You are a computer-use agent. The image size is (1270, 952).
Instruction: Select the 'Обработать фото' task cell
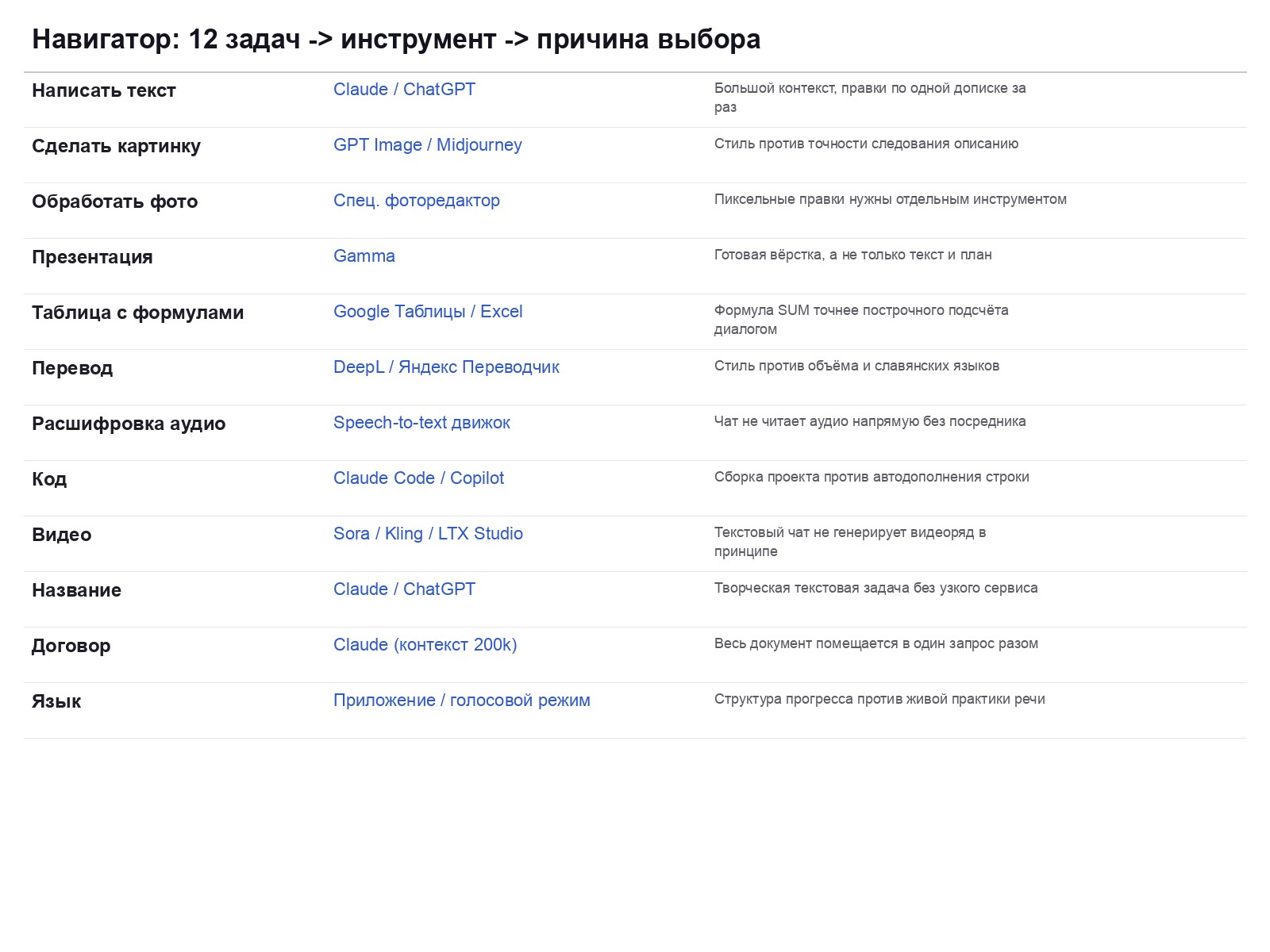point(114,202)
